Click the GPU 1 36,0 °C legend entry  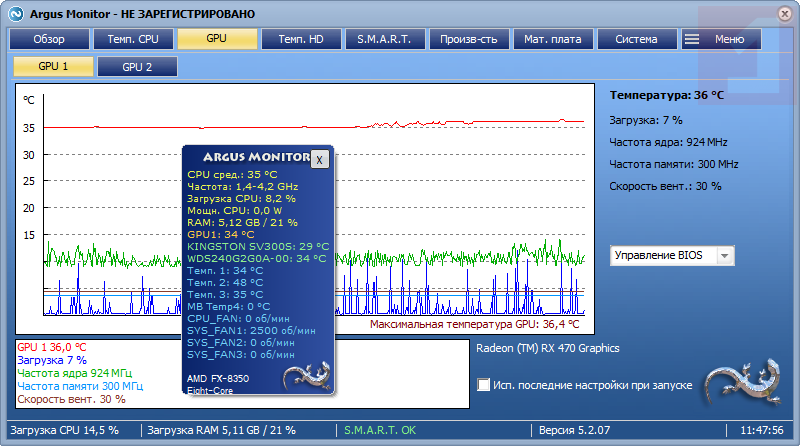click(x=52, y=347)
